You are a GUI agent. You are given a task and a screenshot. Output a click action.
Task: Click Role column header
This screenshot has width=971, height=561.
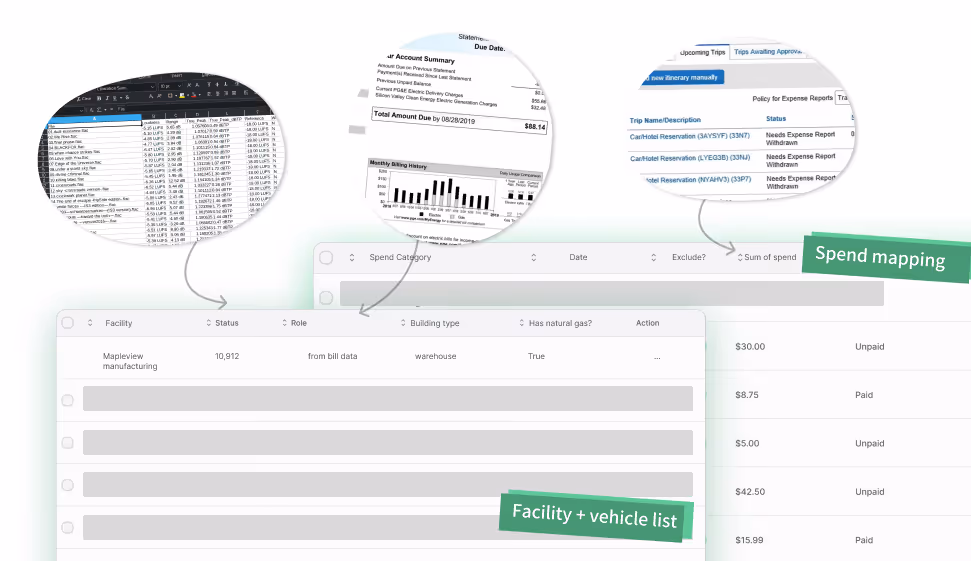pos(298,323)
